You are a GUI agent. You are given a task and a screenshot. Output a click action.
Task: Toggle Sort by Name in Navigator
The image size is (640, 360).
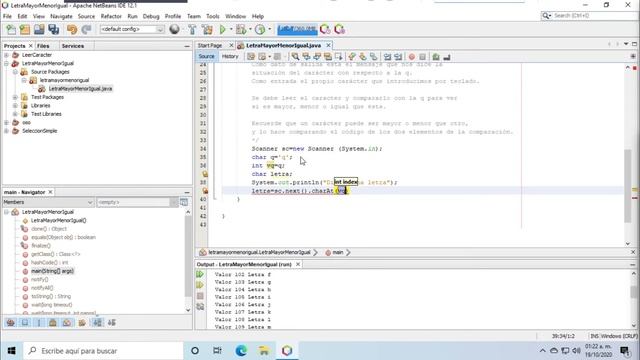(x=97, y=322)
